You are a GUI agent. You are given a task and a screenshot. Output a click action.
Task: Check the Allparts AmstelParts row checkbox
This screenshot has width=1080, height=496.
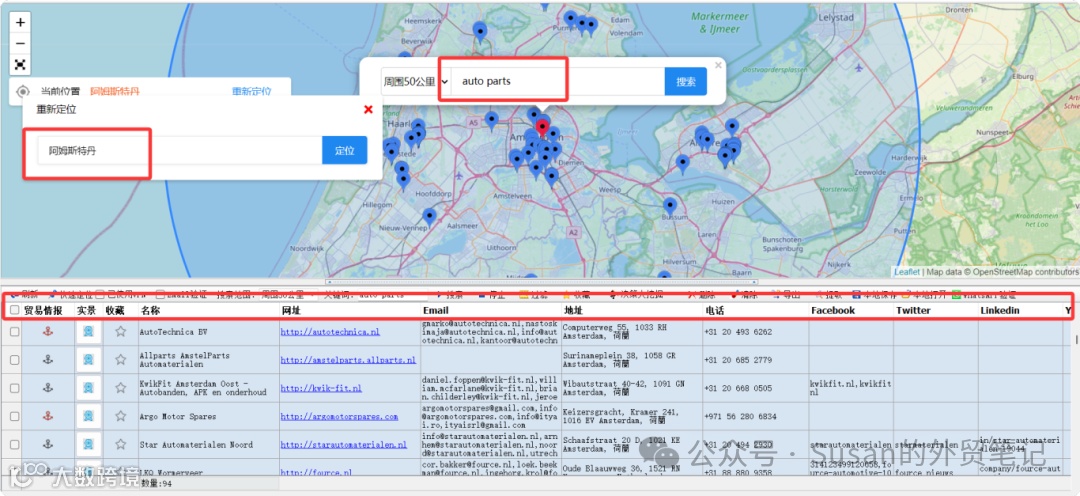tap(14, 360)
